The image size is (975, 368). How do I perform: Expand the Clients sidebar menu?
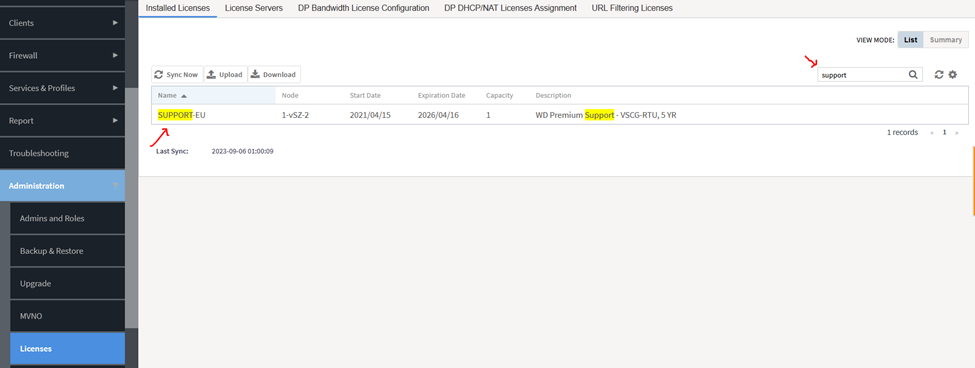pyautogui.click(x=62, y=23)
